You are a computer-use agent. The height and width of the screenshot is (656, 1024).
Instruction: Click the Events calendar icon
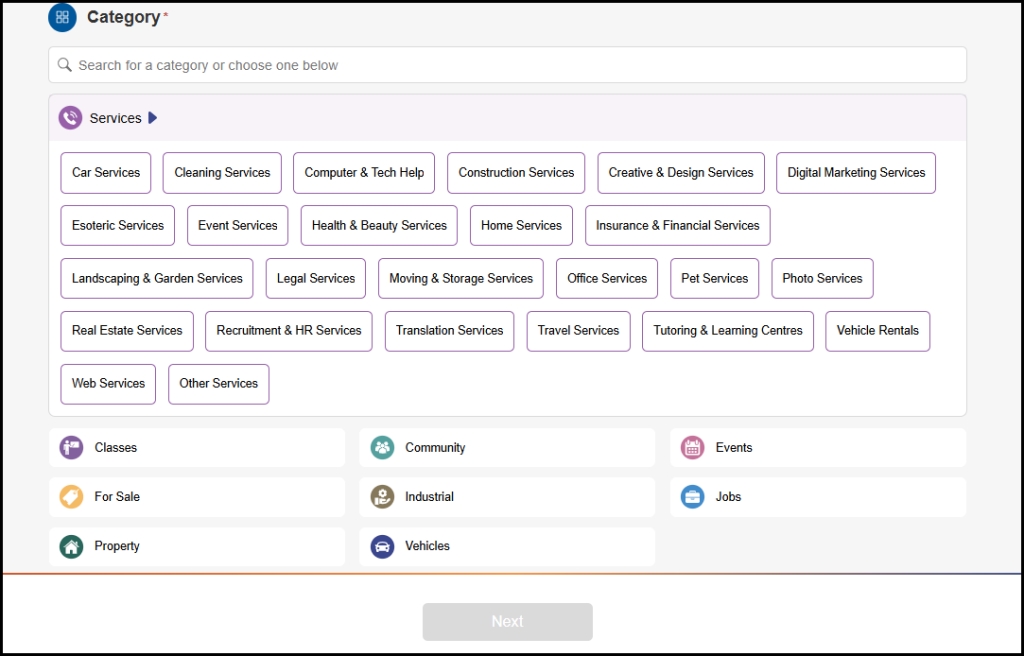coord(692,447)
